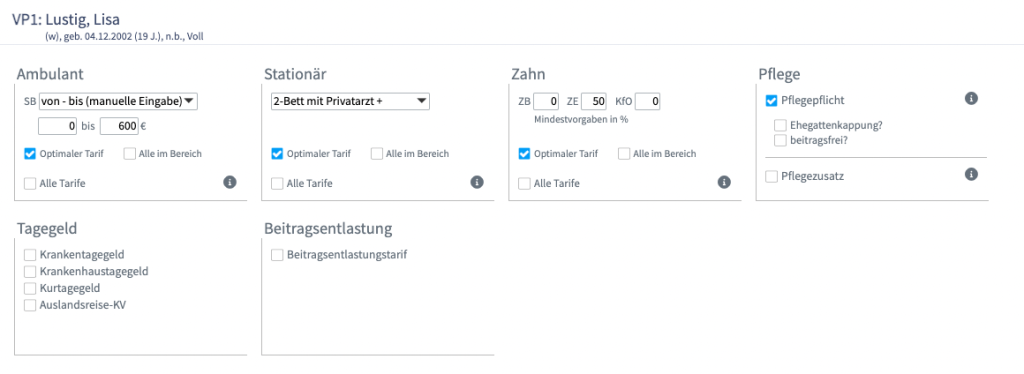
Task: Click the info icon in Ambulant section
Action: click(x=230, y=182)
